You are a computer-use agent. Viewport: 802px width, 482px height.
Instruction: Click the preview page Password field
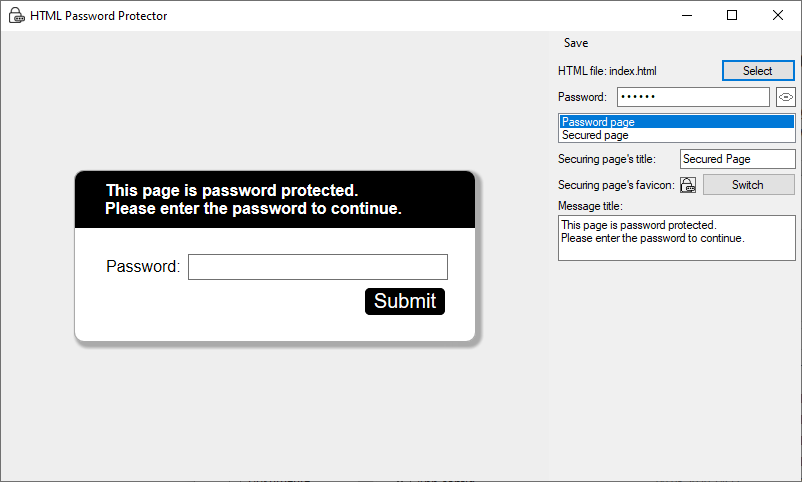pos(317,267)
